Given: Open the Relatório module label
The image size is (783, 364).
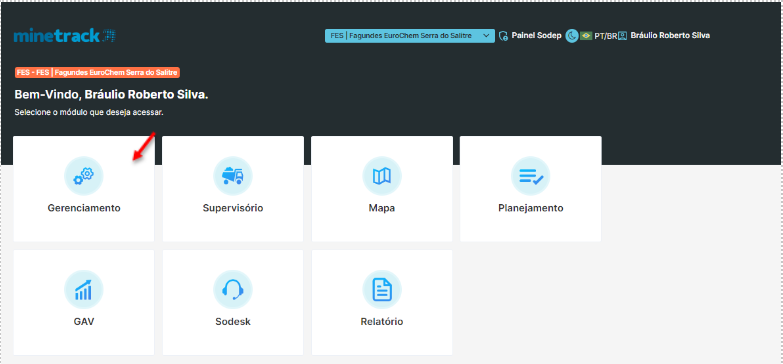Looking at the screenshot, I should pyautogui.click(x=382, y=322).
